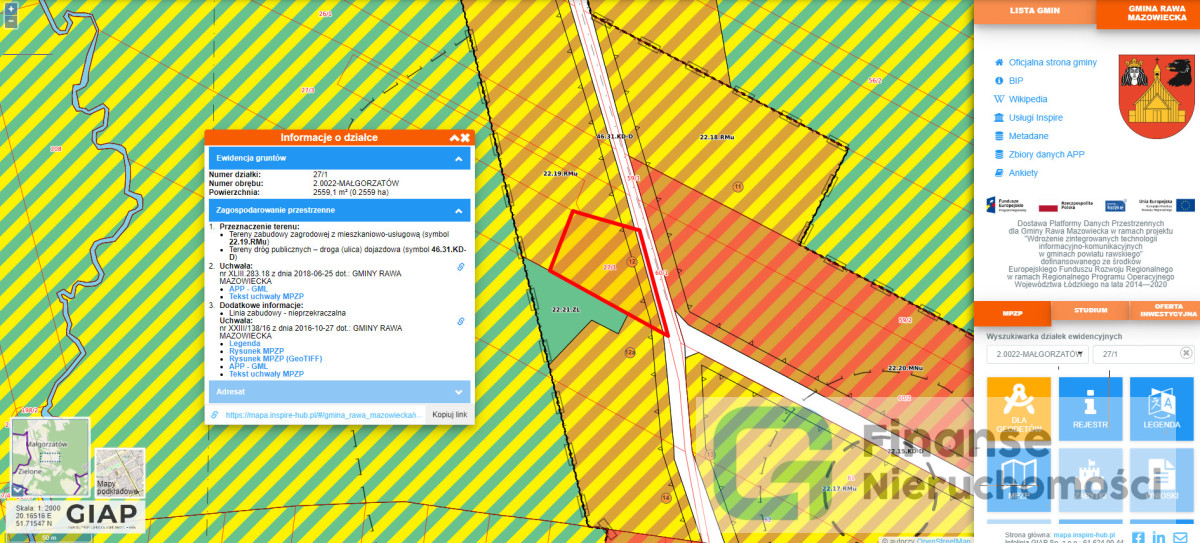Zoom out on the map

point(9,20)
